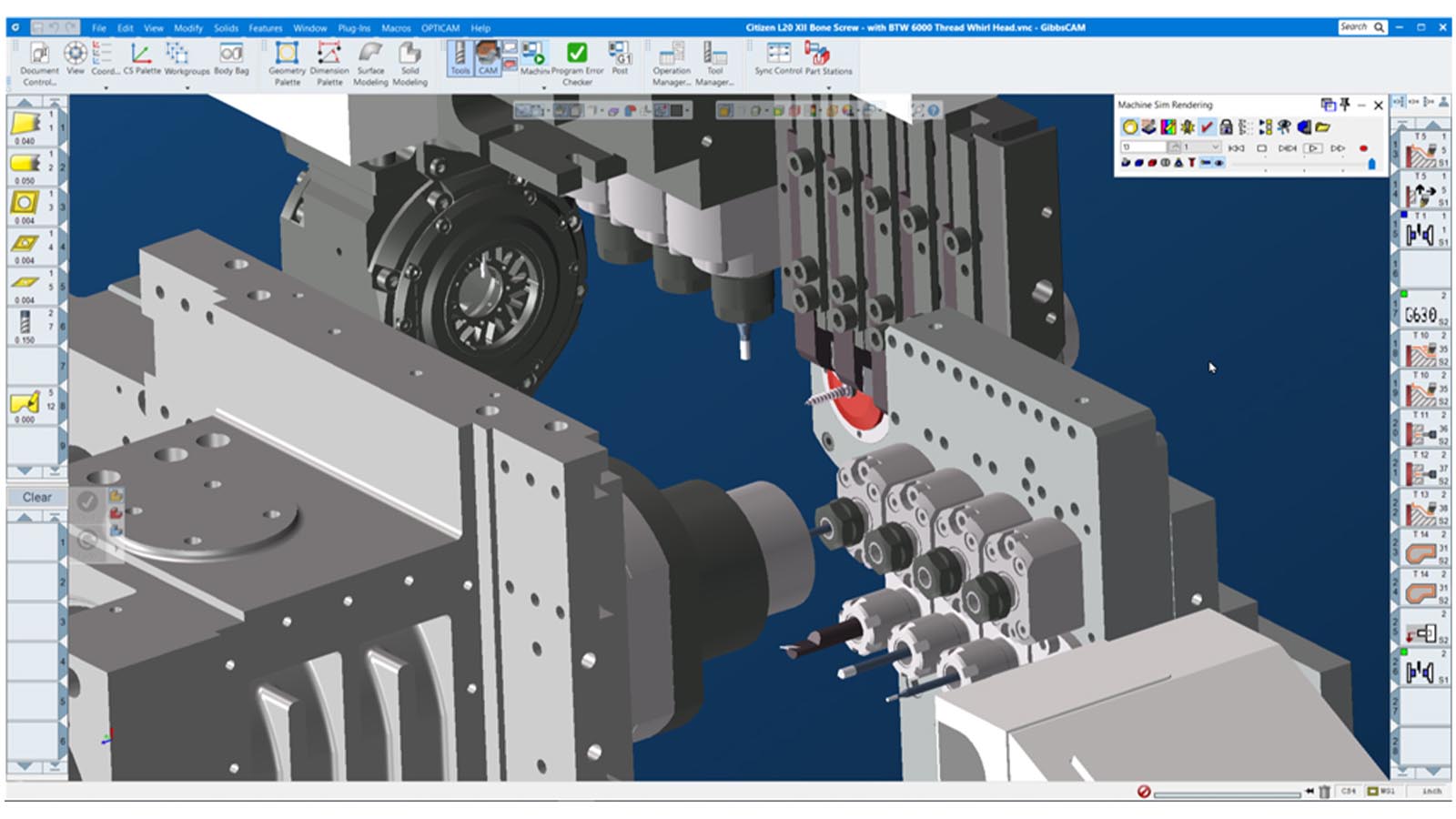Select the G630 operation tile
Screen dimensions: 1456x819
point(1424,309)
